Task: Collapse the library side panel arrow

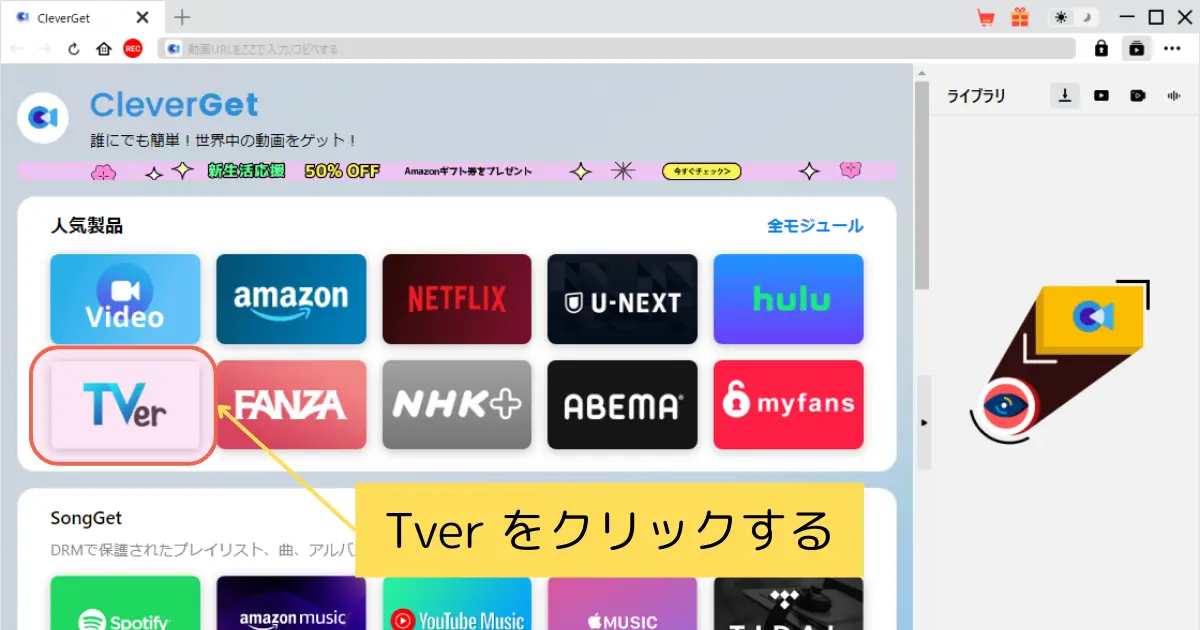Action: (924, 423)
